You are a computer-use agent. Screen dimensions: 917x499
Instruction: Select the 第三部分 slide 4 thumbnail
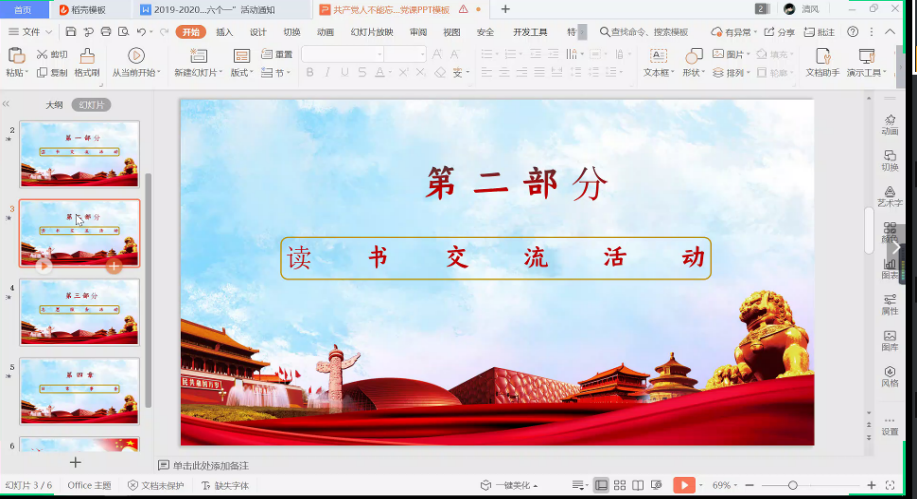click(x=80, y=311)
